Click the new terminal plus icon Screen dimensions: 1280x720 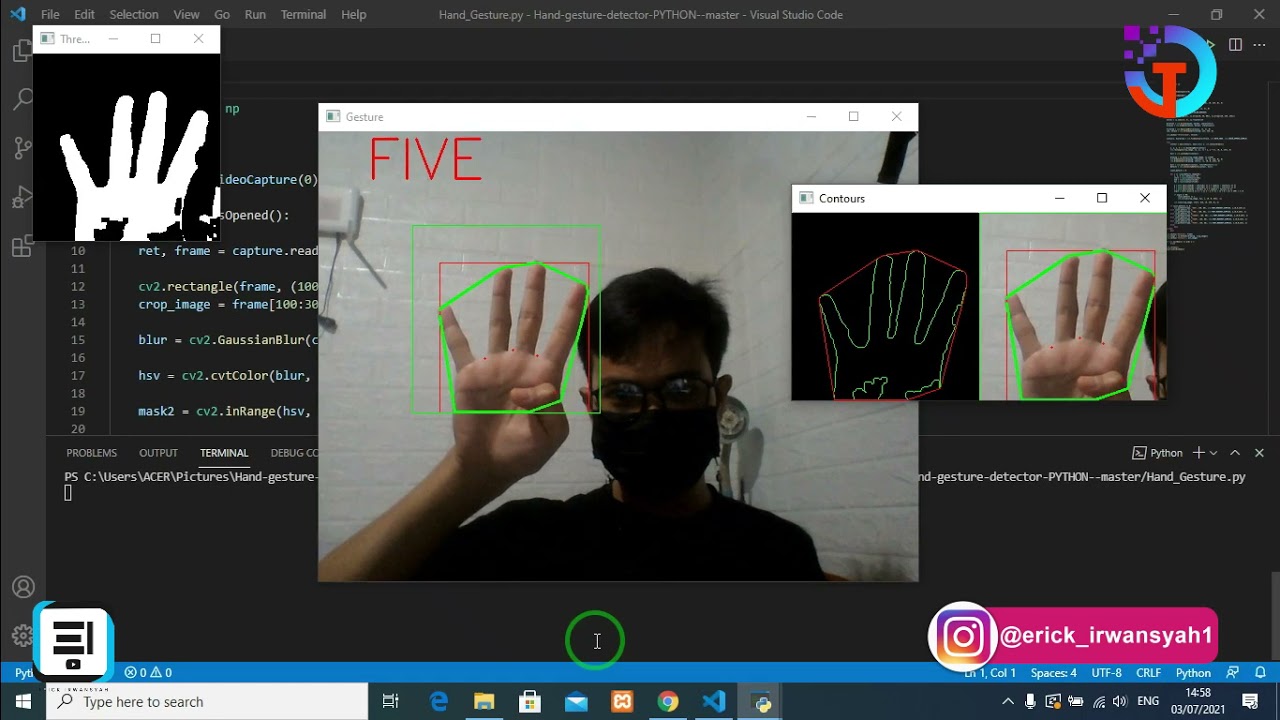point(1198,453)
